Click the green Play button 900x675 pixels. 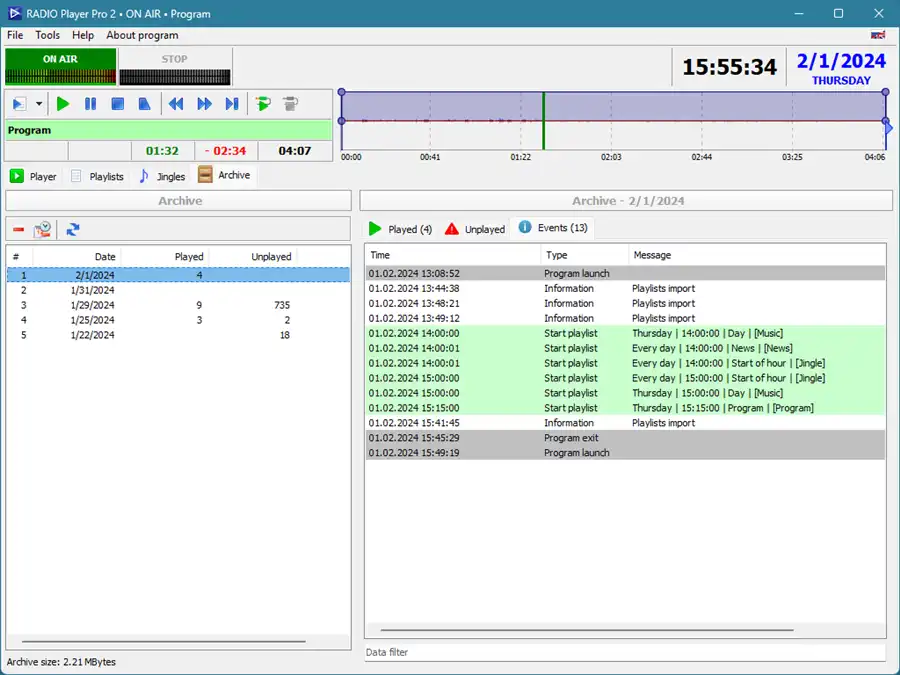[63, 104]
